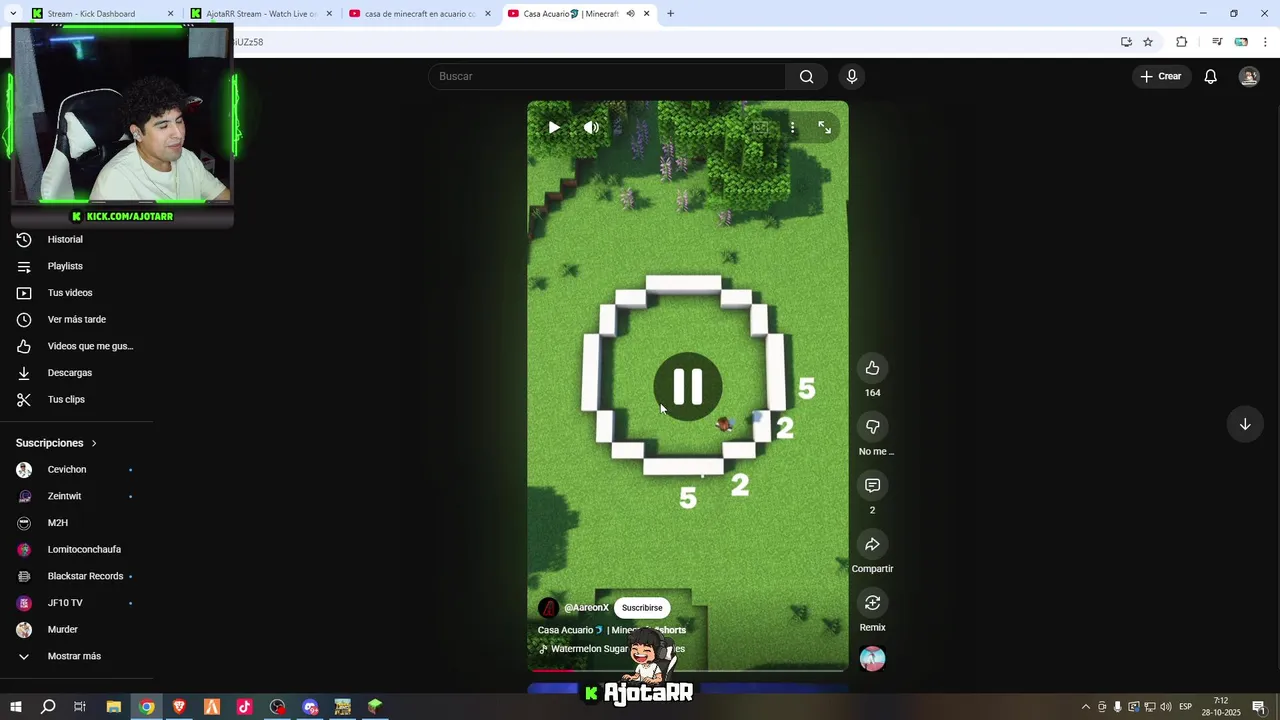Screen dimensions: 1280x720
Task: Click the Compartir share icon
Action: point(872,544)
